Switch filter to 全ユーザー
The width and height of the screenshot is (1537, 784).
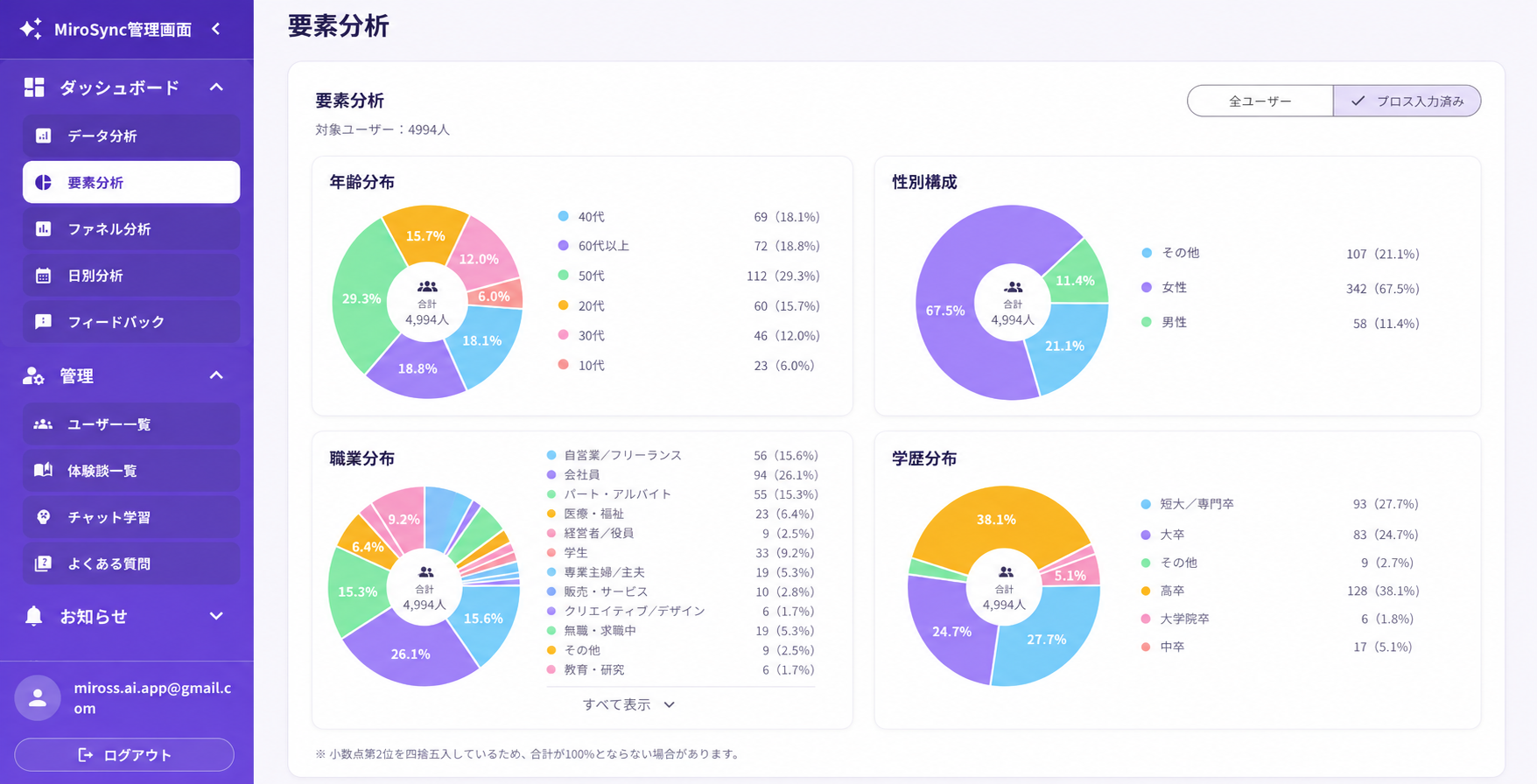coord(1260,101)
